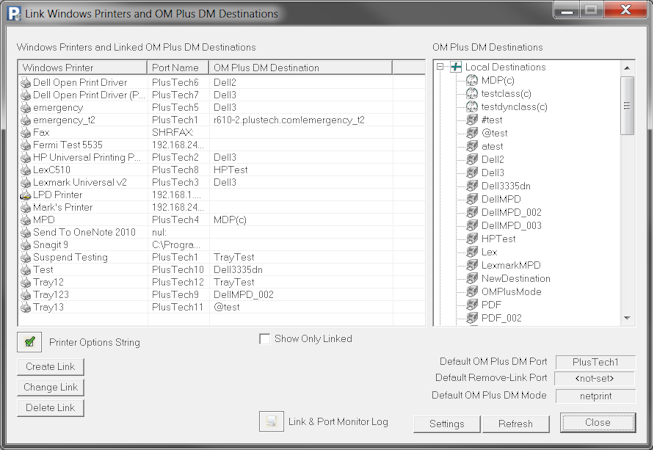
Task: Select the PDF destination in tree
Action: coord(491,305)
